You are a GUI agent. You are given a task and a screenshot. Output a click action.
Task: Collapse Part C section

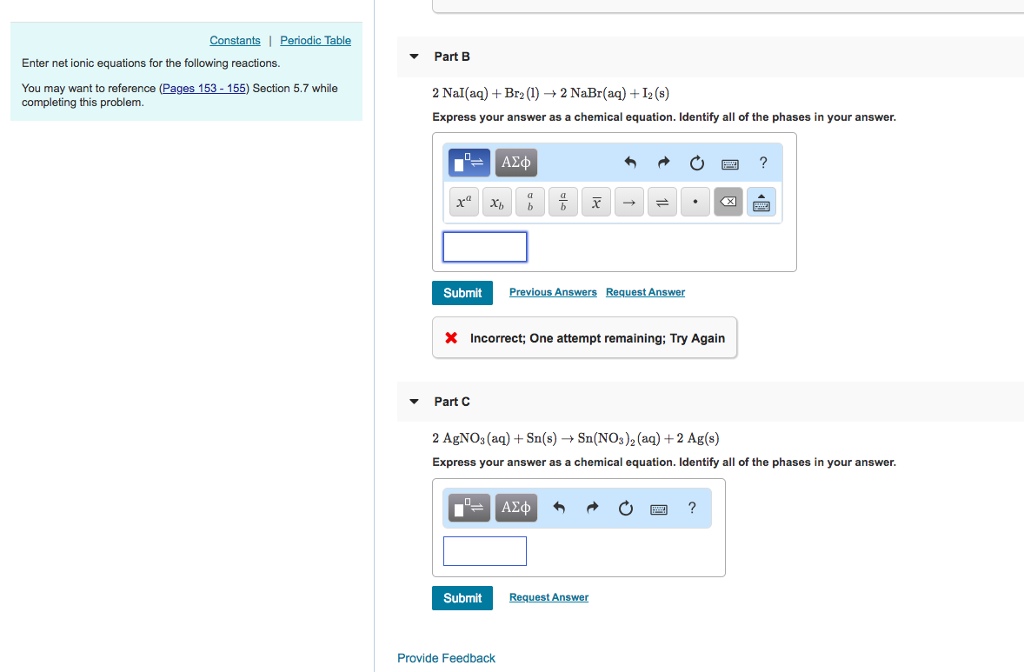[x=413, y=401]
